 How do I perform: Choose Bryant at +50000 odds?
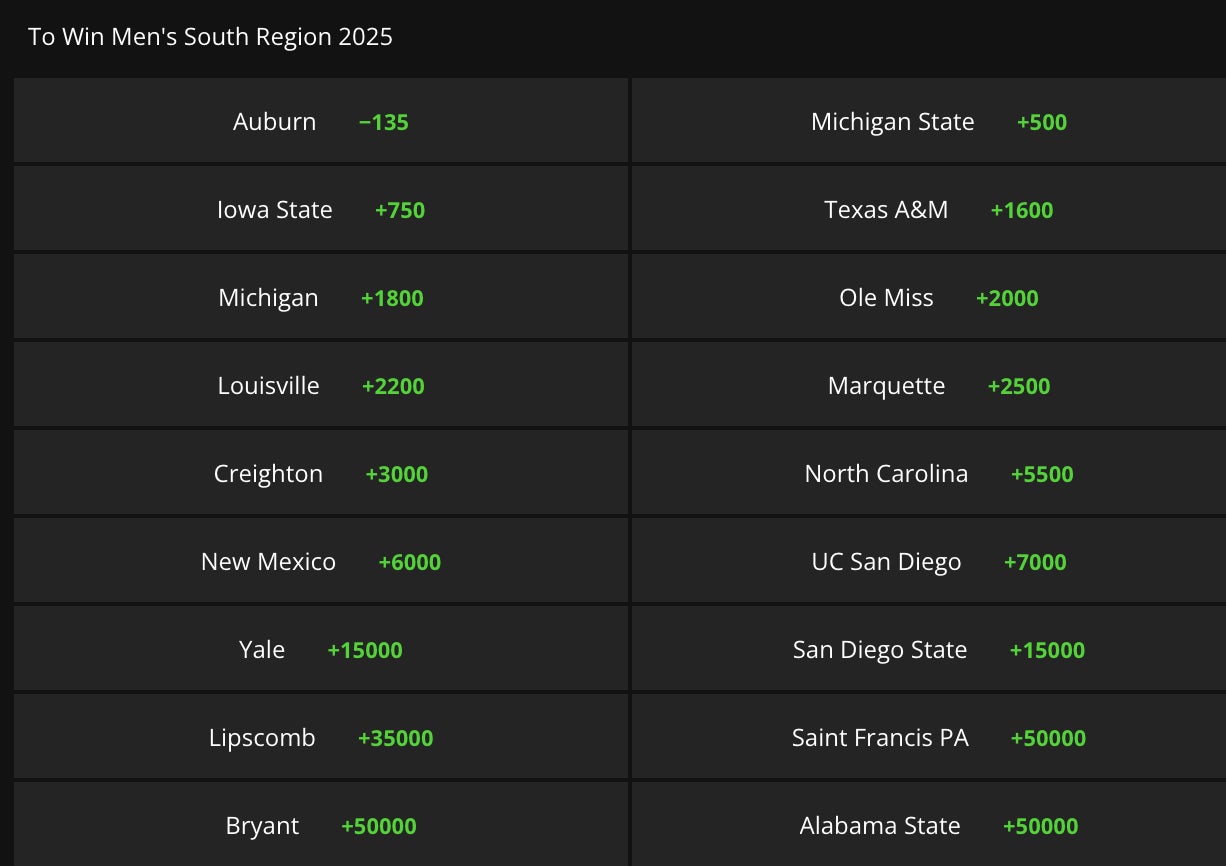click(x=321, y=826)
